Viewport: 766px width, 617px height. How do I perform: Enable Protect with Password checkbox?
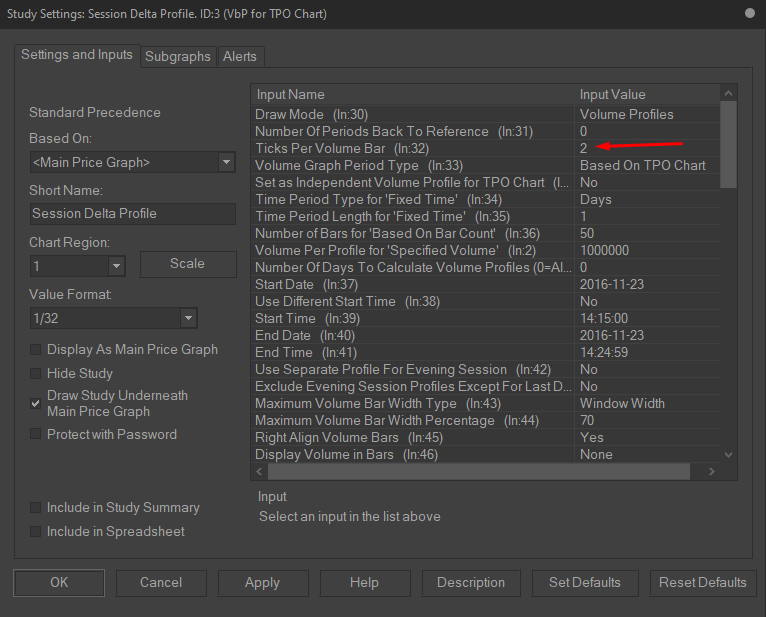[x=35, y=434]
